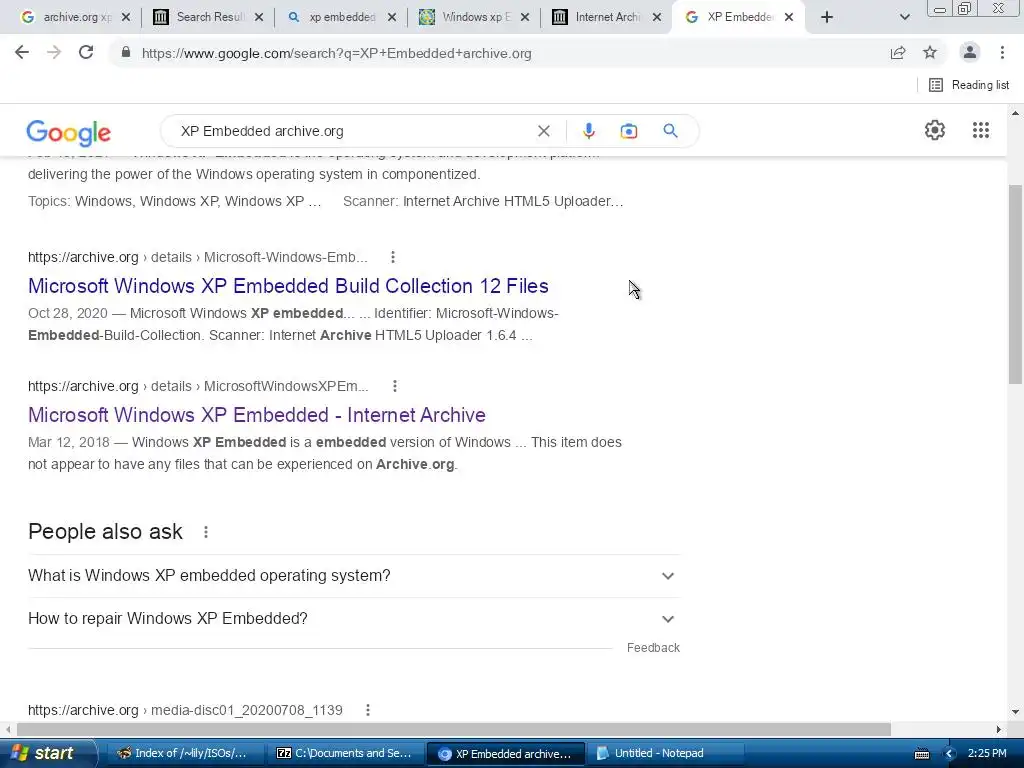Image resolution: width=1024 pixels, height=768 pixels.
Task: Share this page icon
Action: tap(898, 53)
